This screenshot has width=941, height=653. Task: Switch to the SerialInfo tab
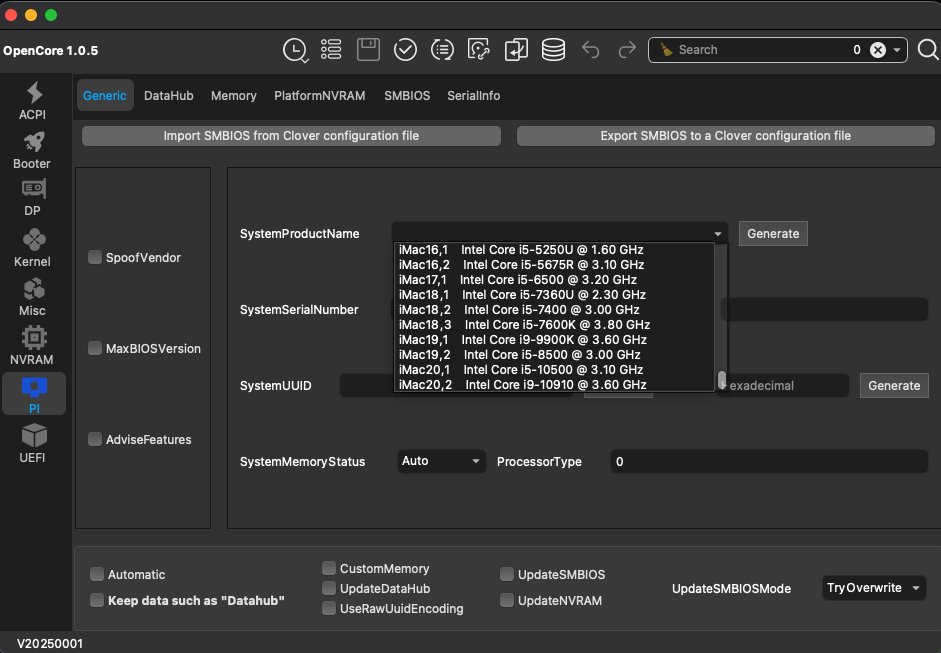(474, 95)
